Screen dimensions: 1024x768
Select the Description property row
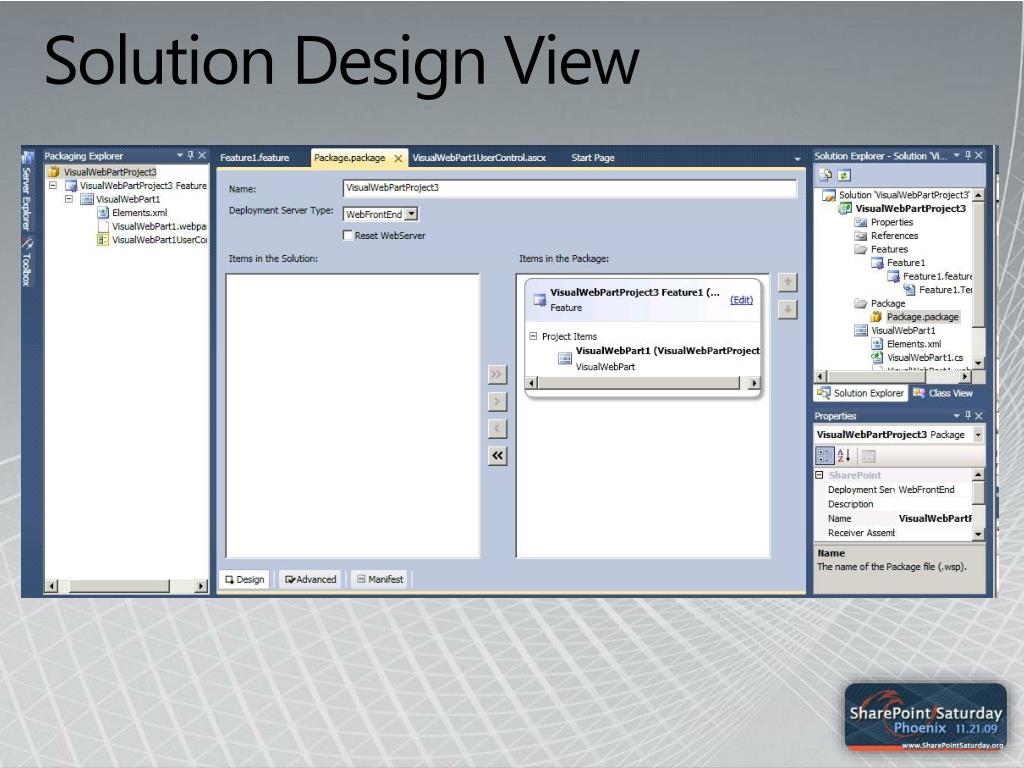coord(893,504)
